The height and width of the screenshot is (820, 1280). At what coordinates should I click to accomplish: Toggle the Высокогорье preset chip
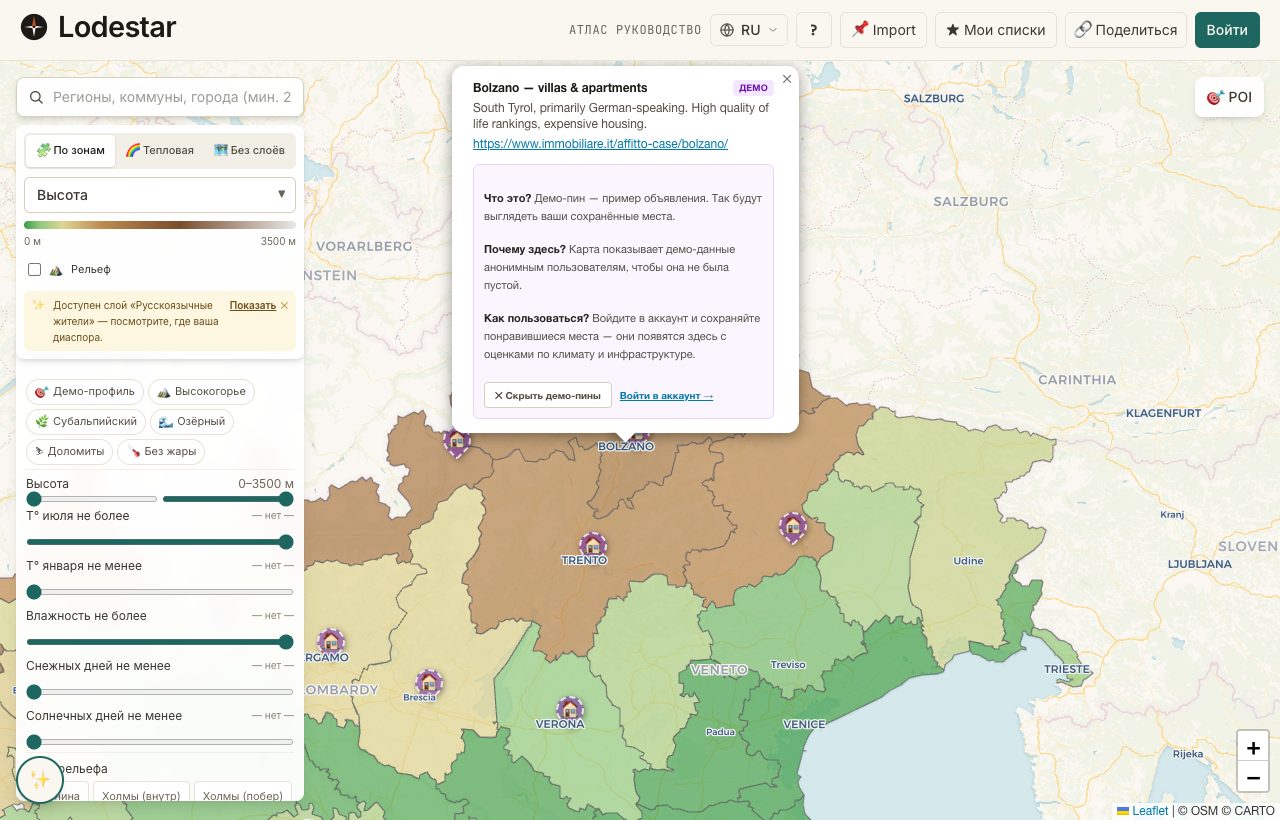(200, 391)
